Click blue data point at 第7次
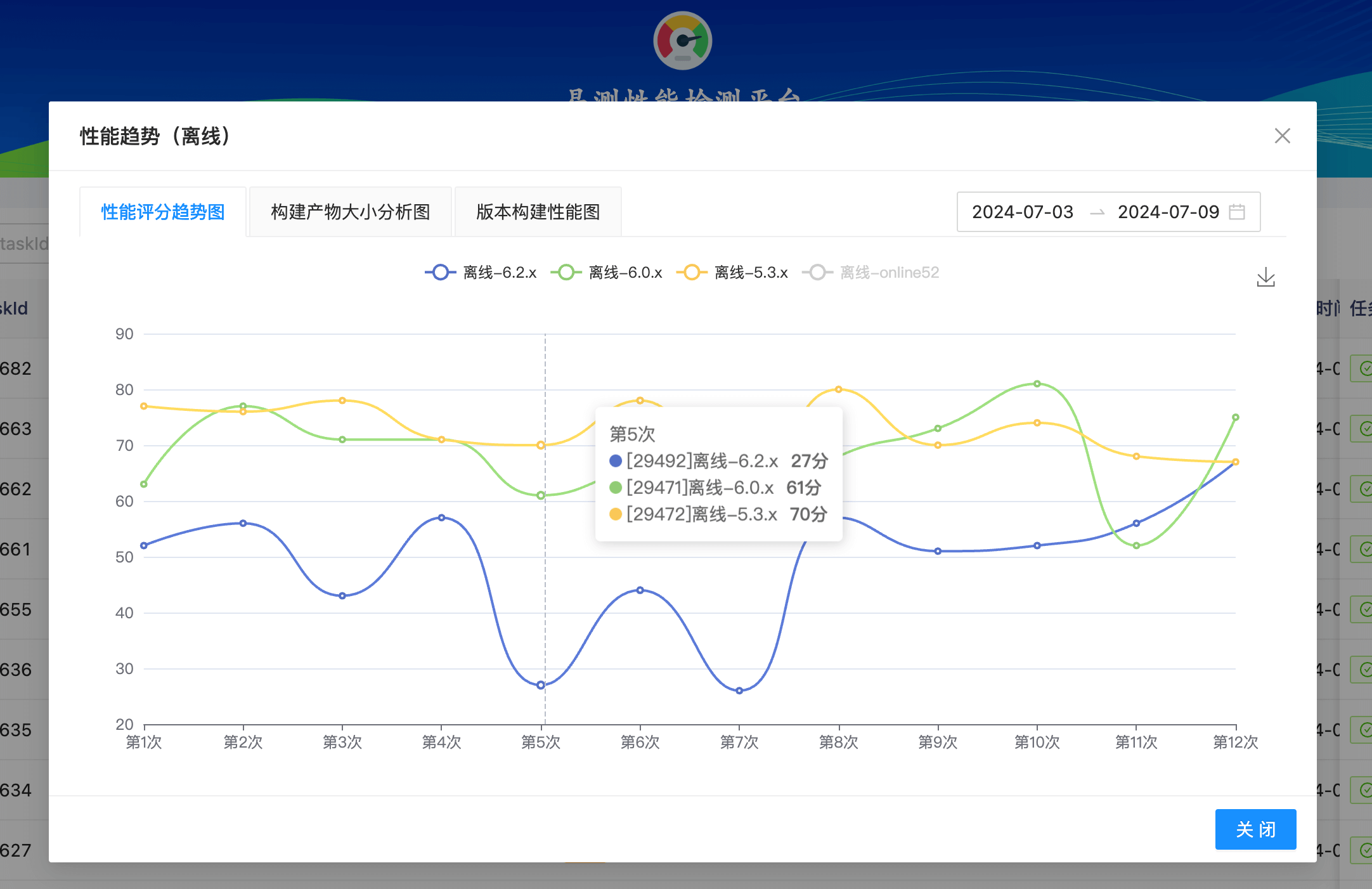1372x889 pixels. [739, 691]
